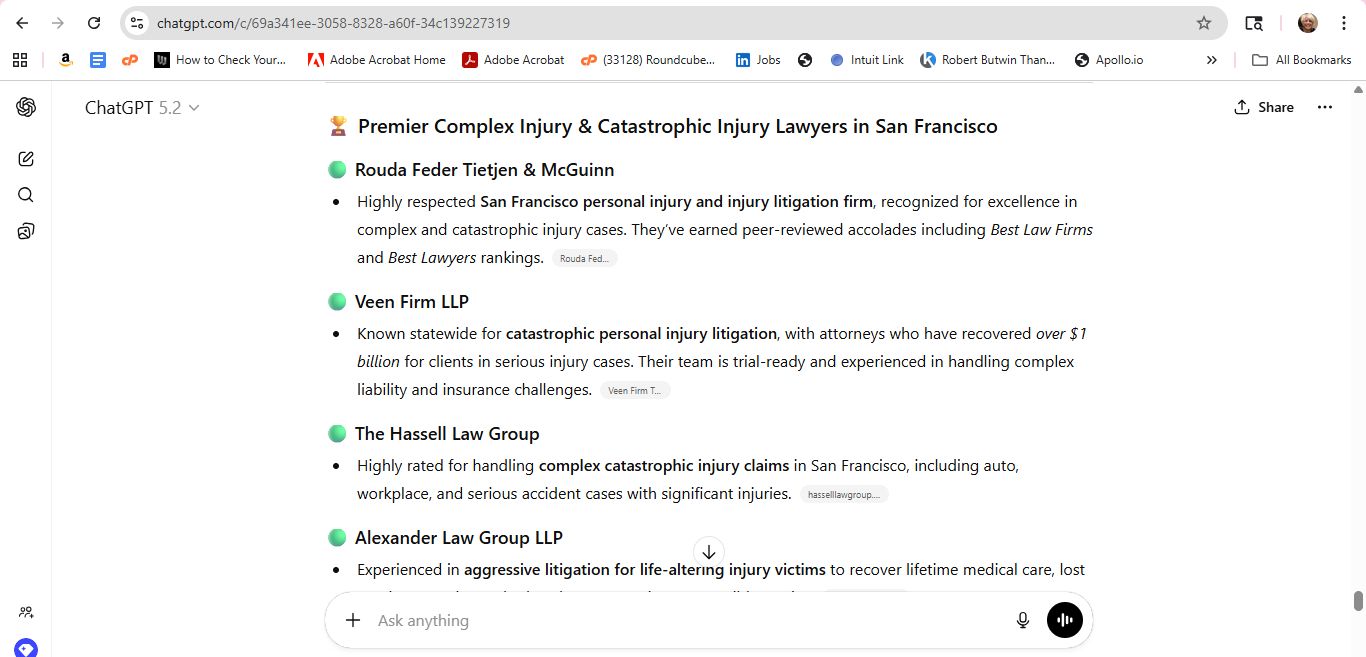Start voice mode with the waveform button
The image size is (1366, 657).
pyautogui.click(x=1065, y=620)
